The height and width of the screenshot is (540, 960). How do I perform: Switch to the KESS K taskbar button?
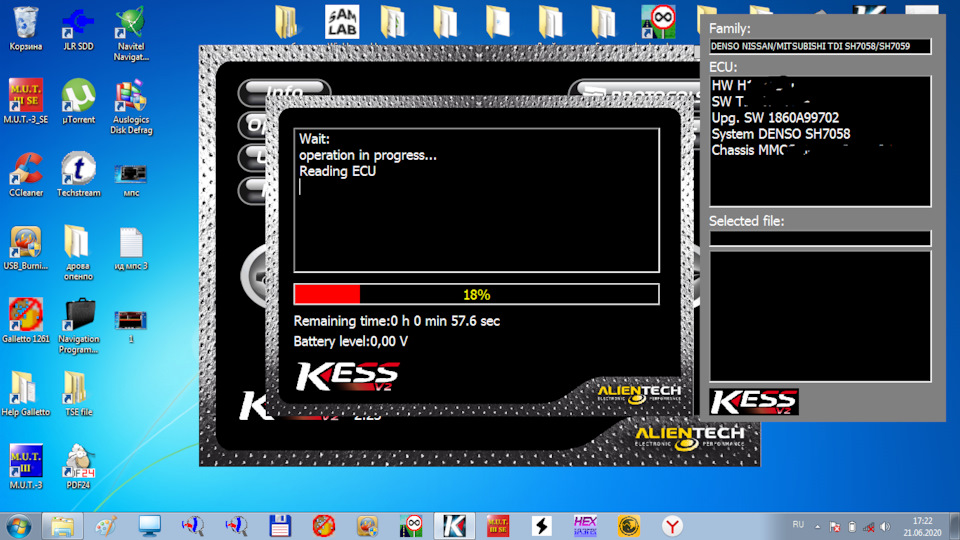tap(454, 526)
